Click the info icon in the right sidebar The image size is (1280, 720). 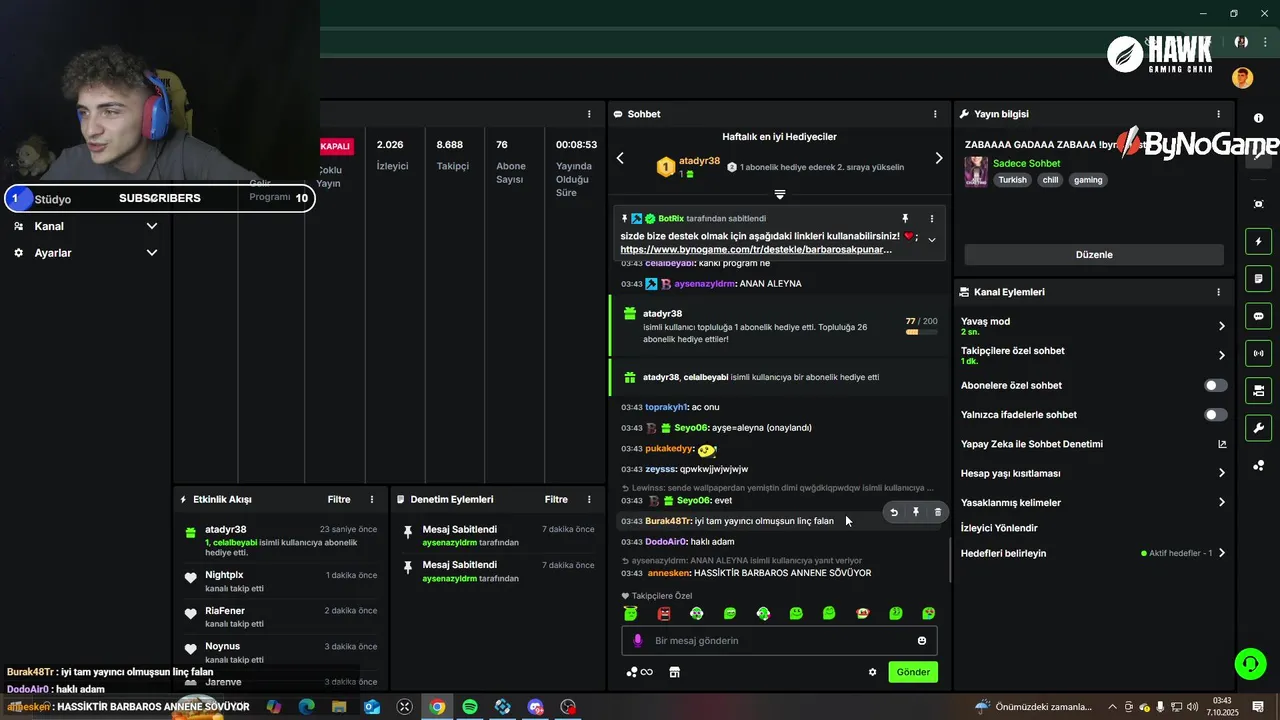(1258, 118)
